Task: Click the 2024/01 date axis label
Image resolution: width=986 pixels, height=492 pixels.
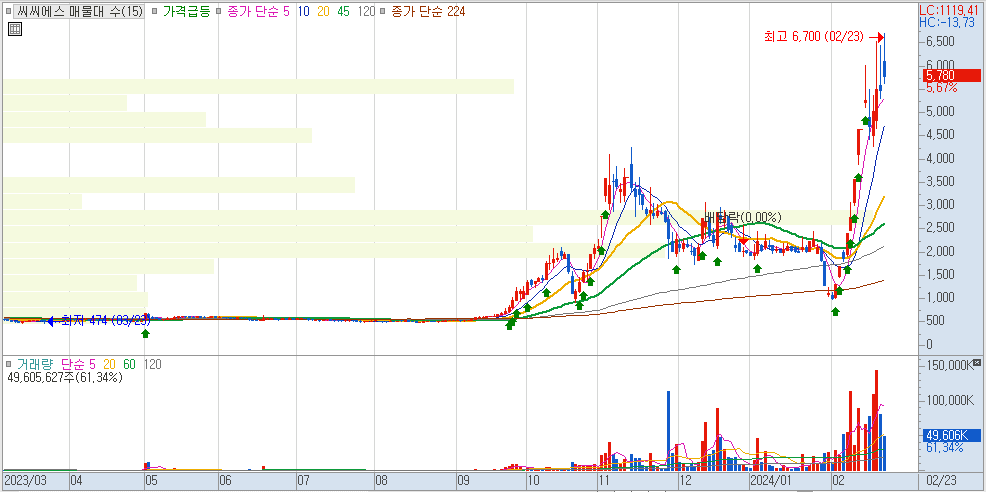Action: coord(772,481)
